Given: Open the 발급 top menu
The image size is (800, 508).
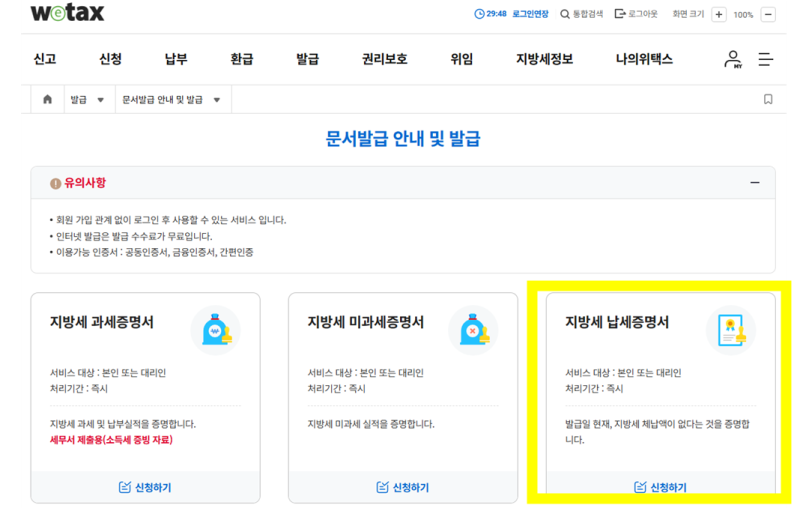Looking at the screenshot, I should pyautogui.click(x=308, y=59).
